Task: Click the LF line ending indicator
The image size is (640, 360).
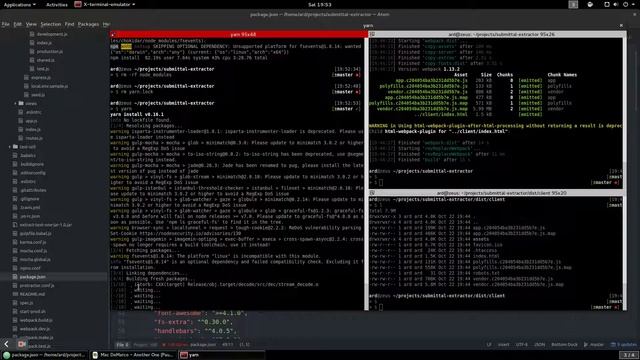Action: tap(489, 344)
